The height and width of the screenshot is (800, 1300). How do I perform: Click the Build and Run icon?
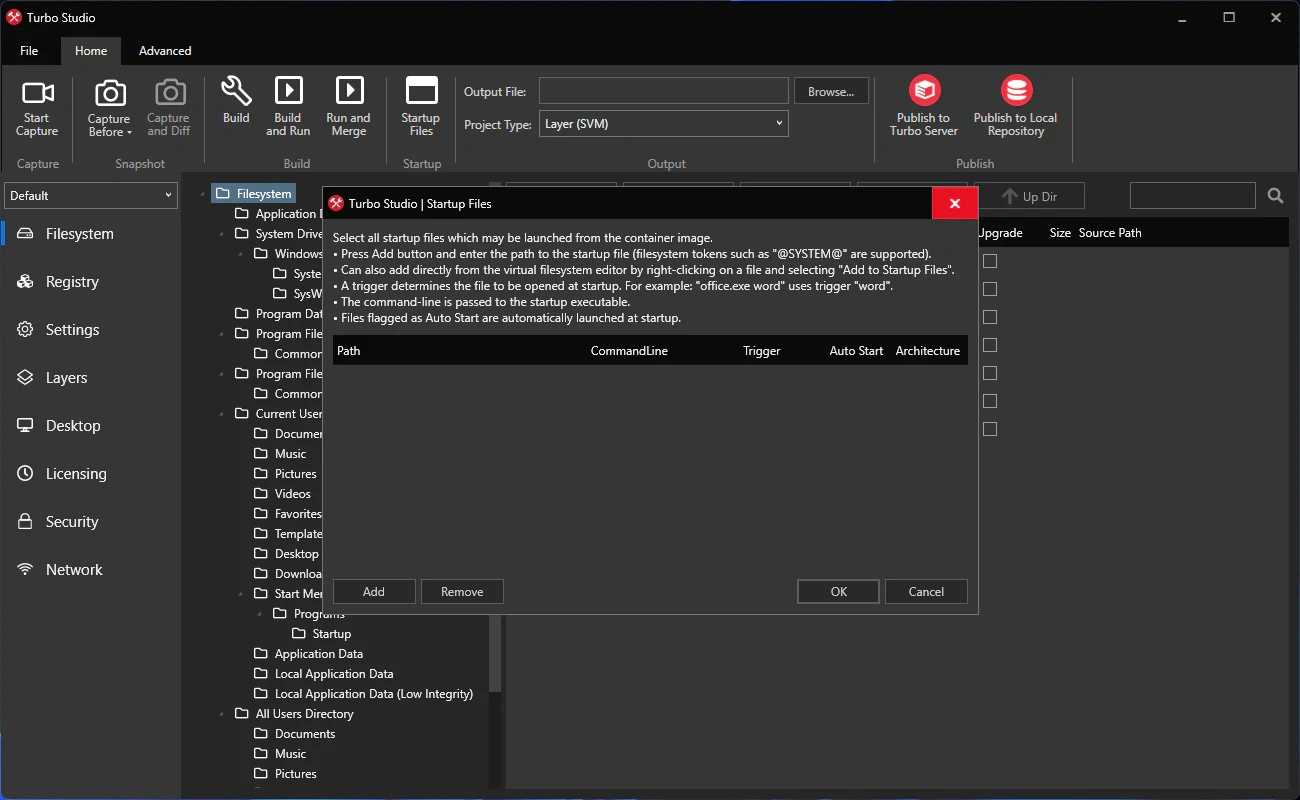click(x=288, y=91)
